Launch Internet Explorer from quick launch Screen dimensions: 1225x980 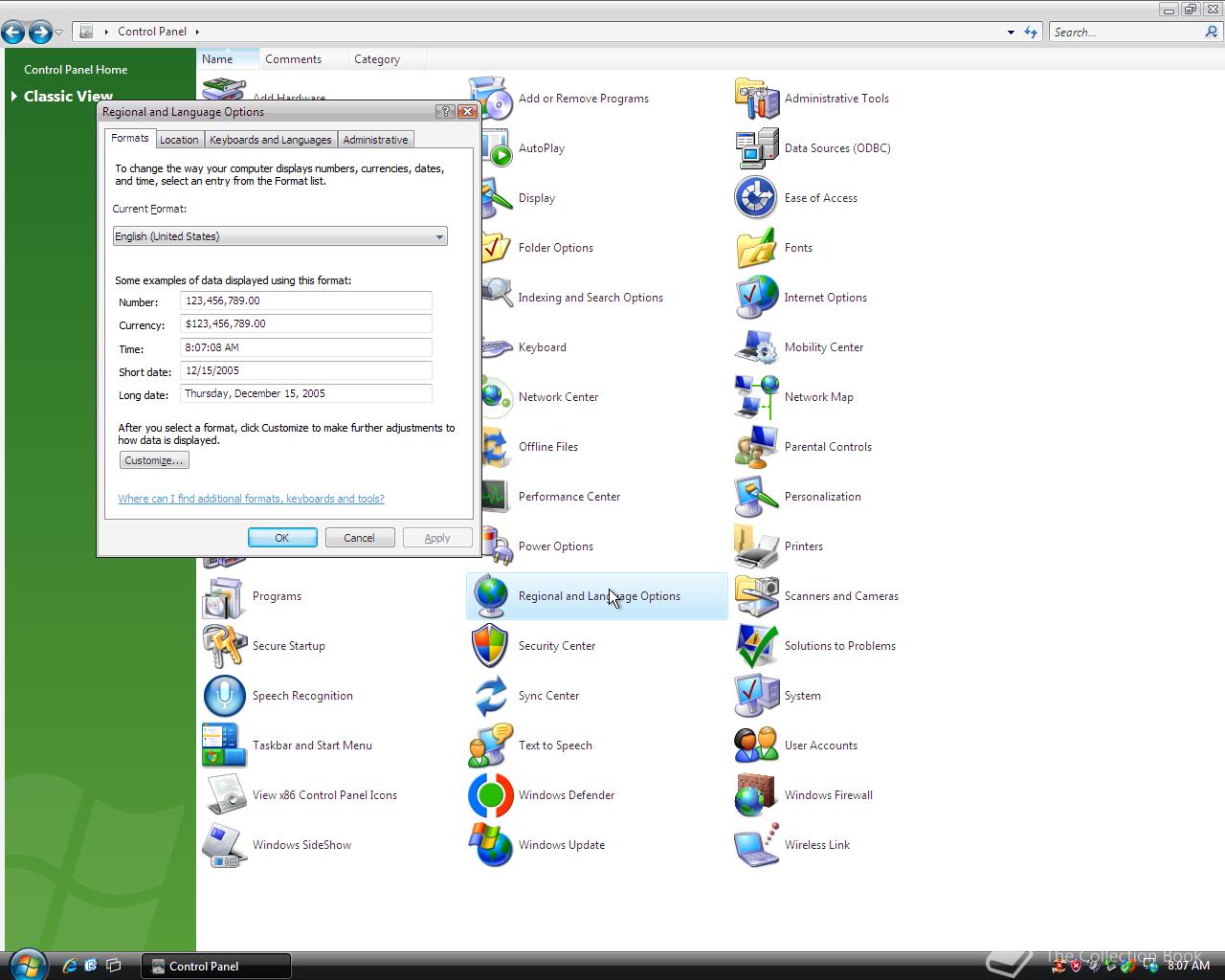point(69,966)
